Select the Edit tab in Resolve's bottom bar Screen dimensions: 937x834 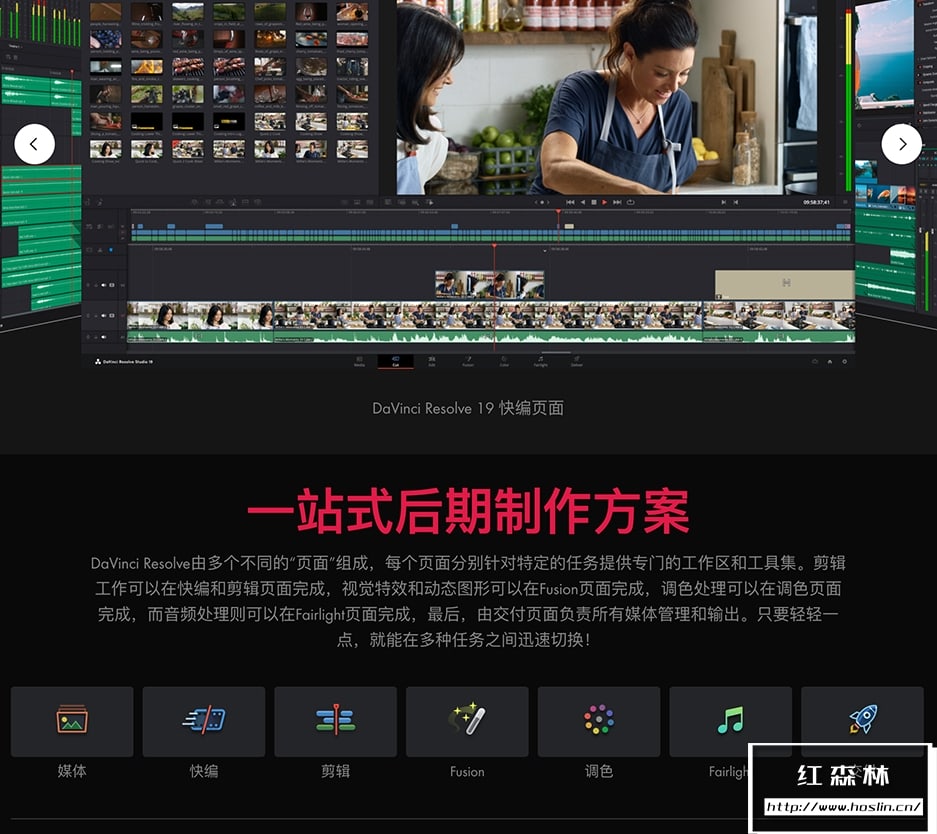pos(431,361)
